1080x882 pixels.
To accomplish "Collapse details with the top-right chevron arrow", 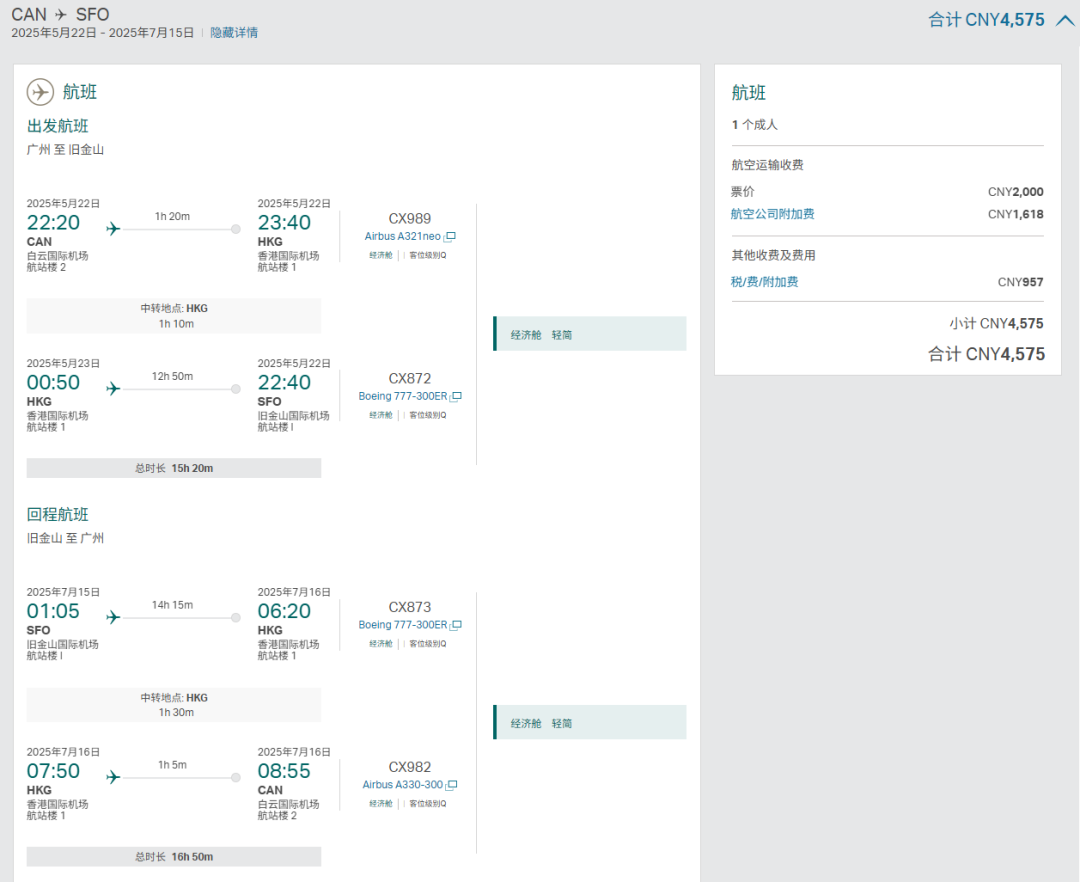I will (1064, 19).
